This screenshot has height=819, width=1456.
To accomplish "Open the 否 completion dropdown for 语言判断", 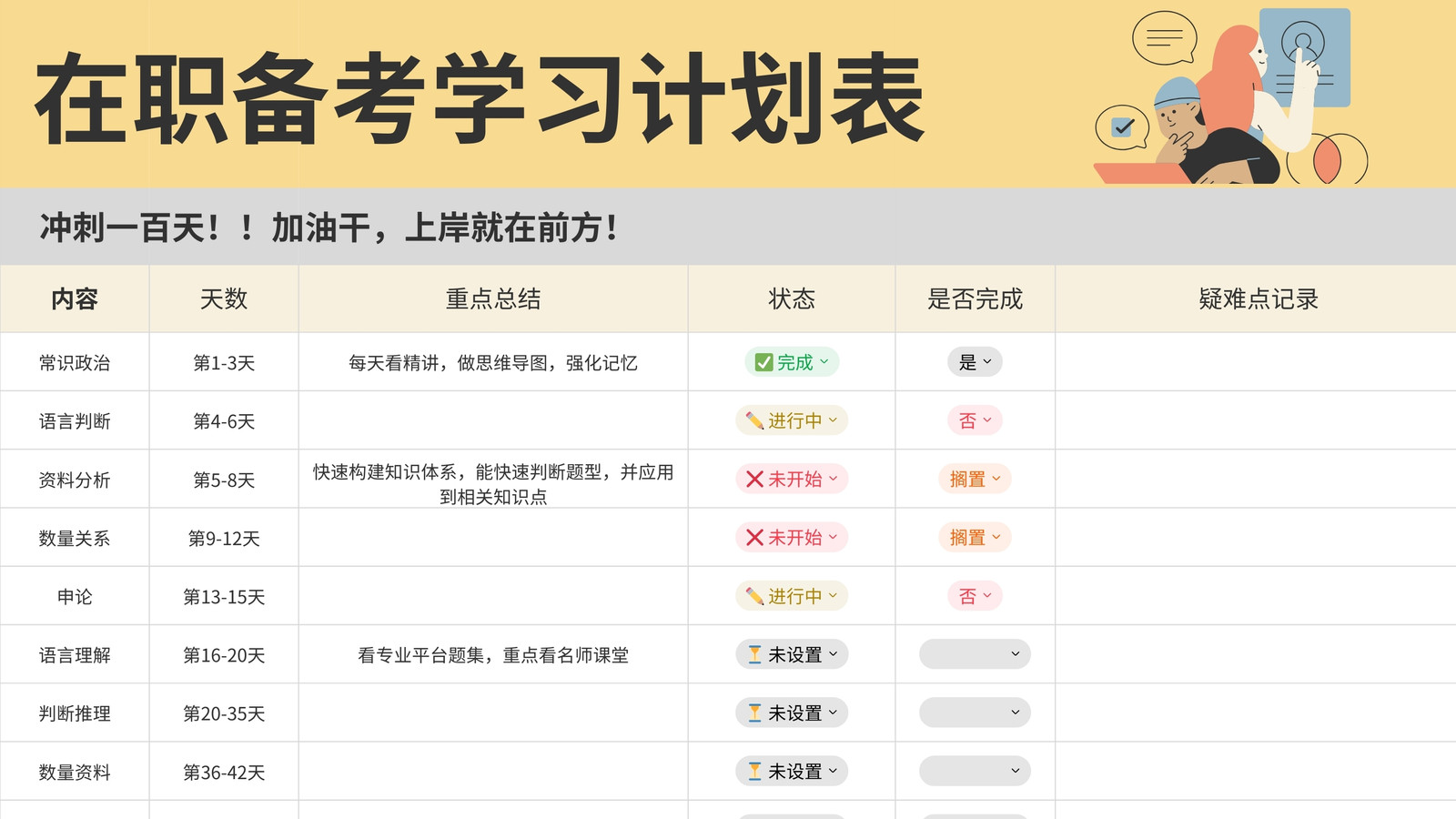I will [975, 420].
